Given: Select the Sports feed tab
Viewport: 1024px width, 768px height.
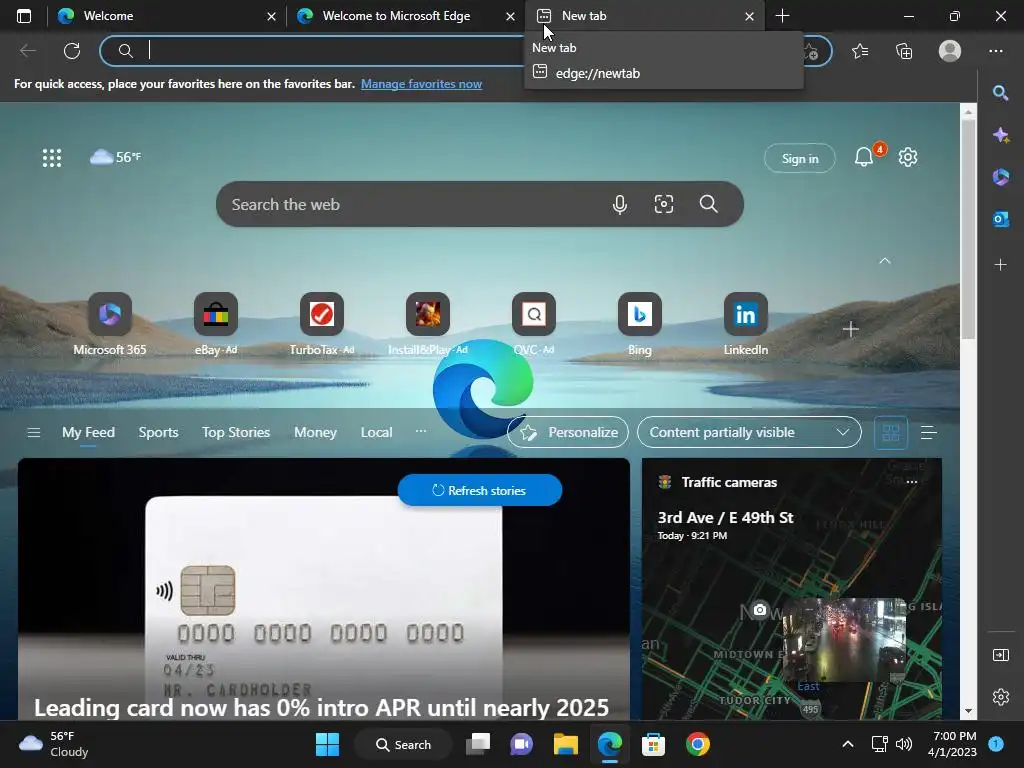Looking at the screenshot, I should click(x=158, y=432).
